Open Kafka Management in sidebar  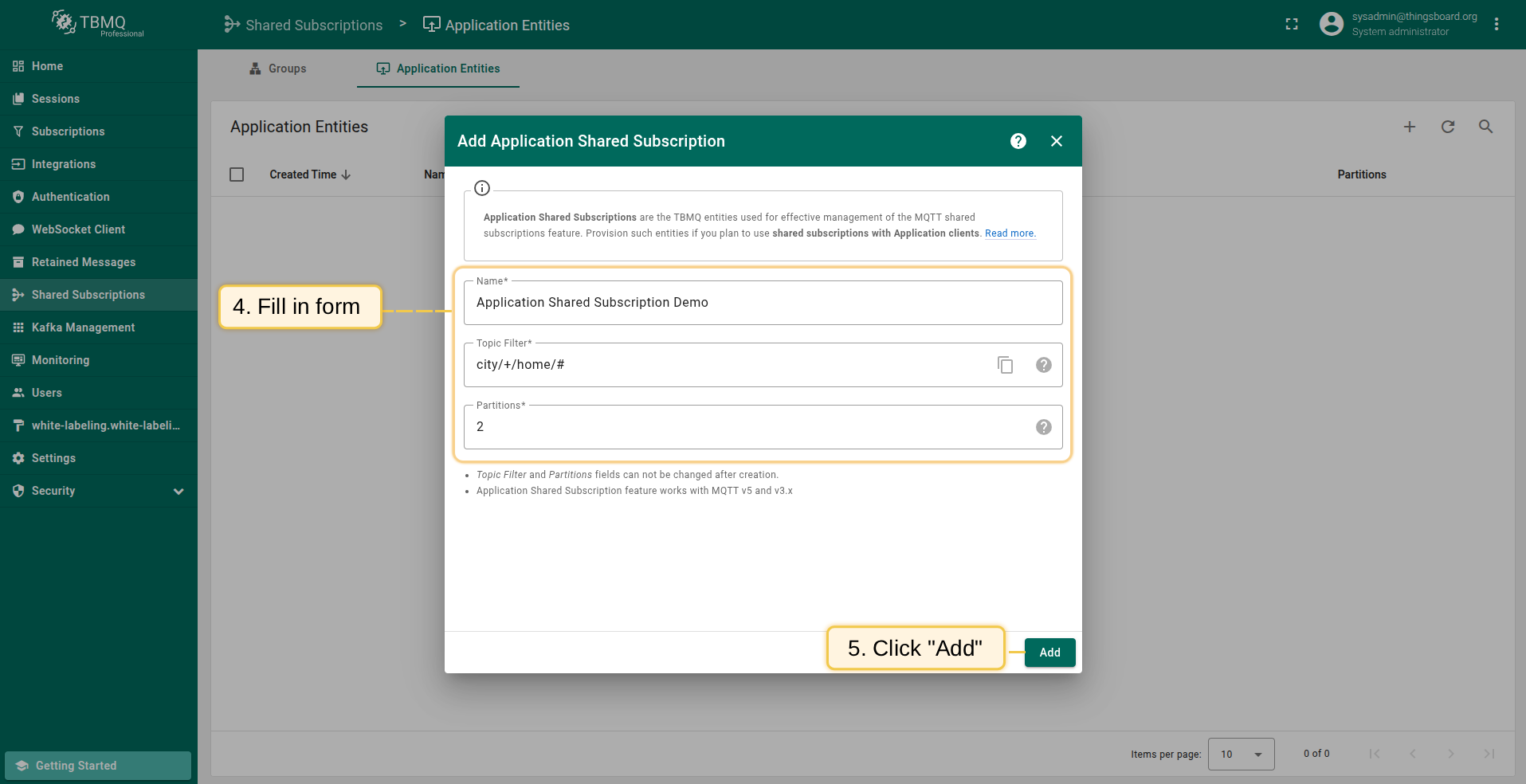(83, 327)
